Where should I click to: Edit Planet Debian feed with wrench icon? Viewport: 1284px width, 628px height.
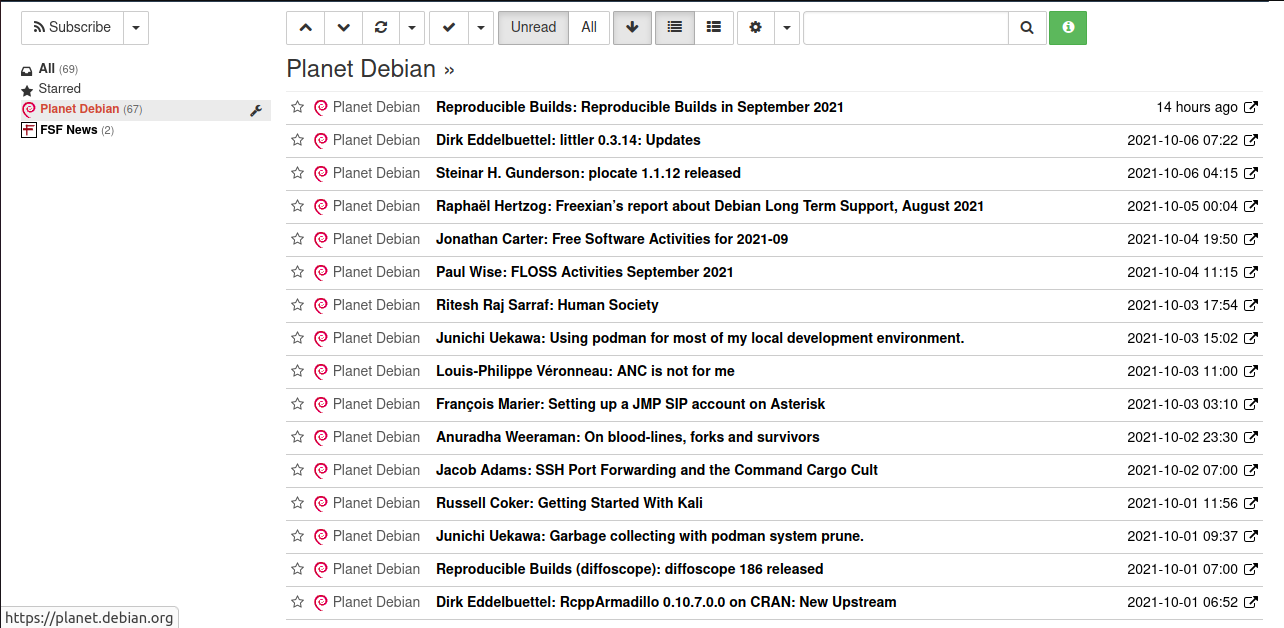256,110
